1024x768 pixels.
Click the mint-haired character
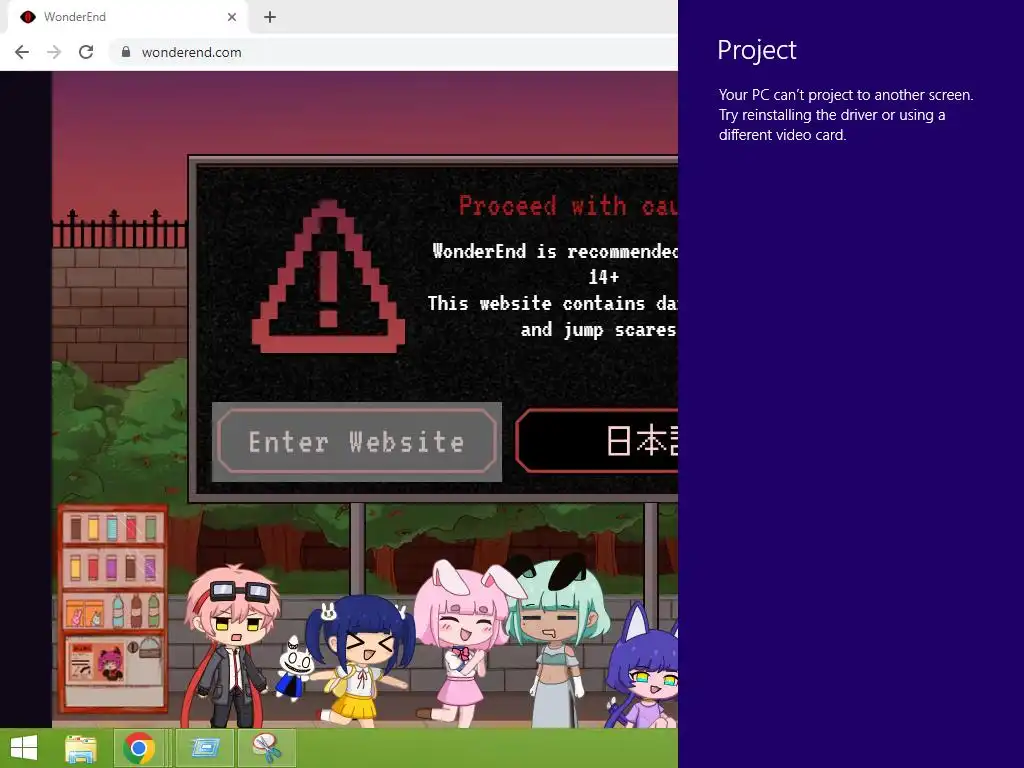556,641
